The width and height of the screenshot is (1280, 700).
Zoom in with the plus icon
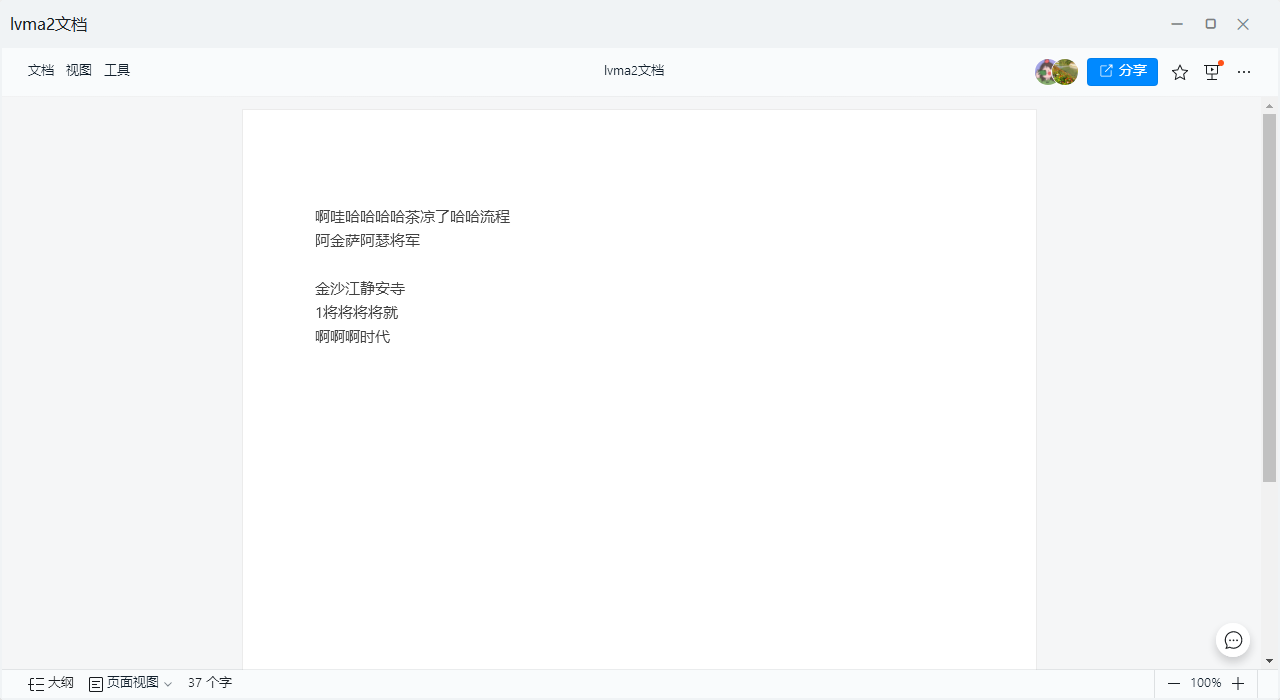1238,683
